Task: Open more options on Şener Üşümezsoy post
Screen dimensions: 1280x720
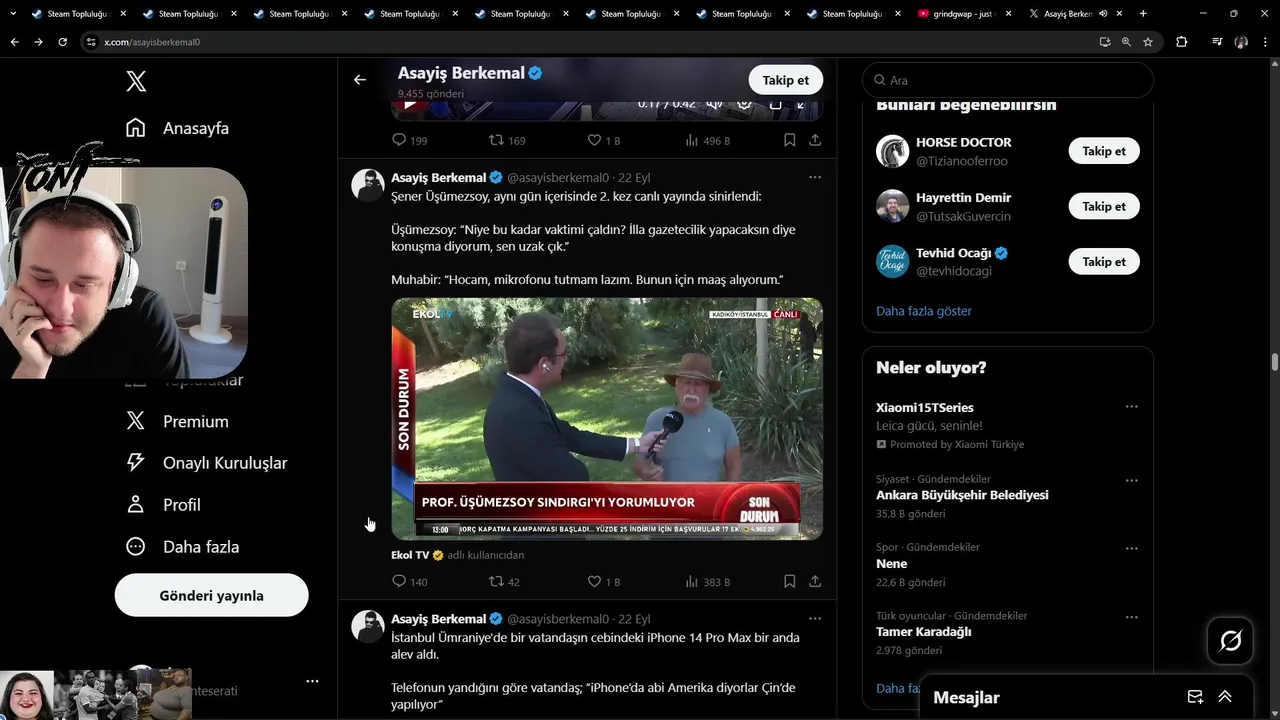Action: tap(815, 177)
